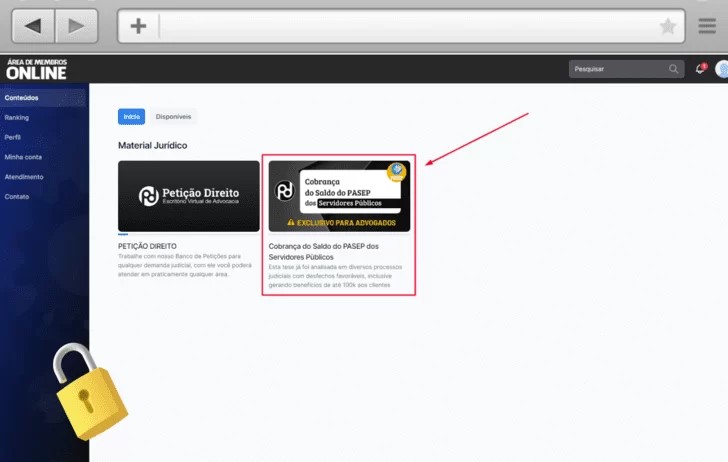Click the Material Jurídico section heading

[152, 145]
